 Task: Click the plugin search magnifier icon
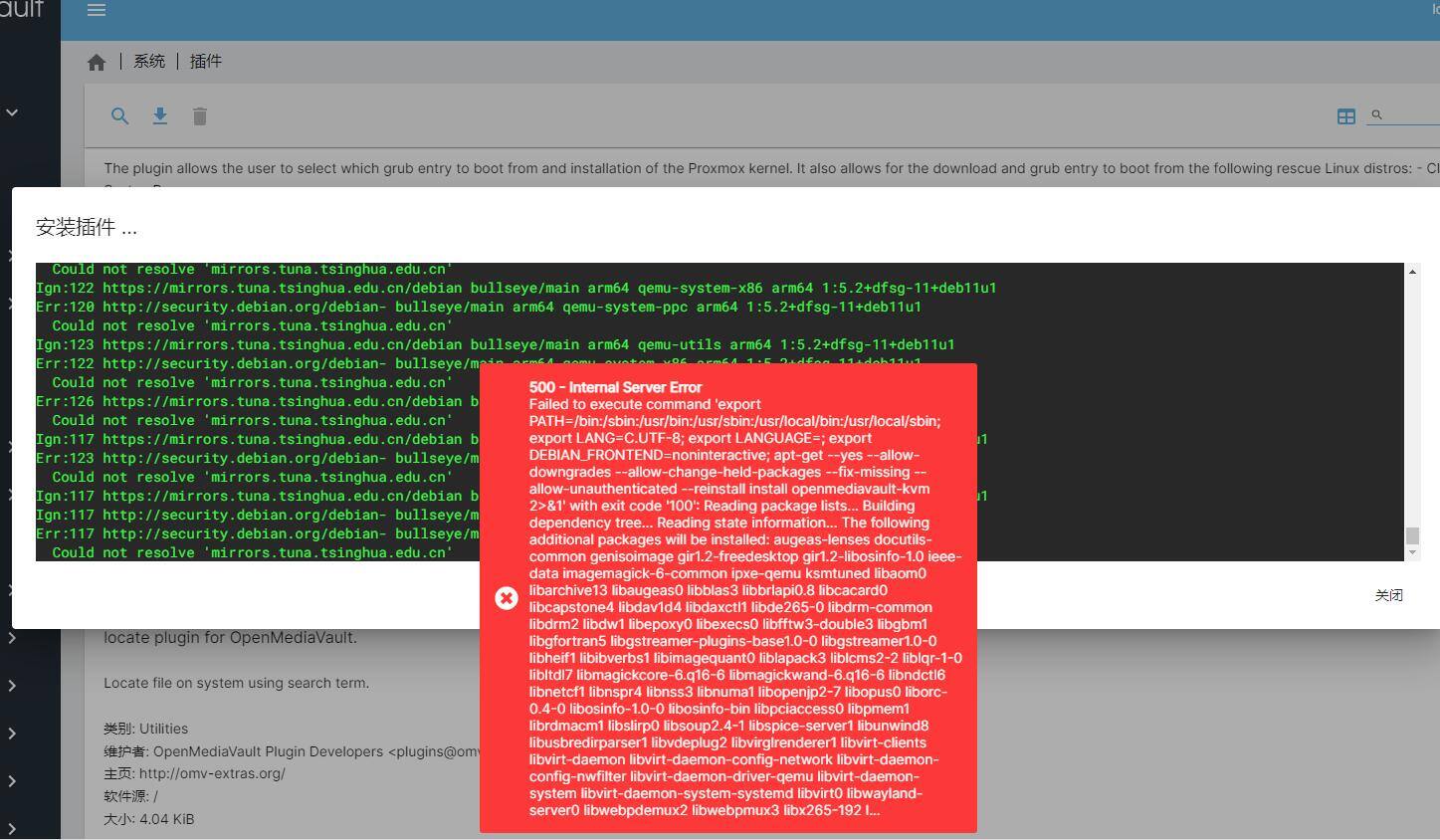119,116
